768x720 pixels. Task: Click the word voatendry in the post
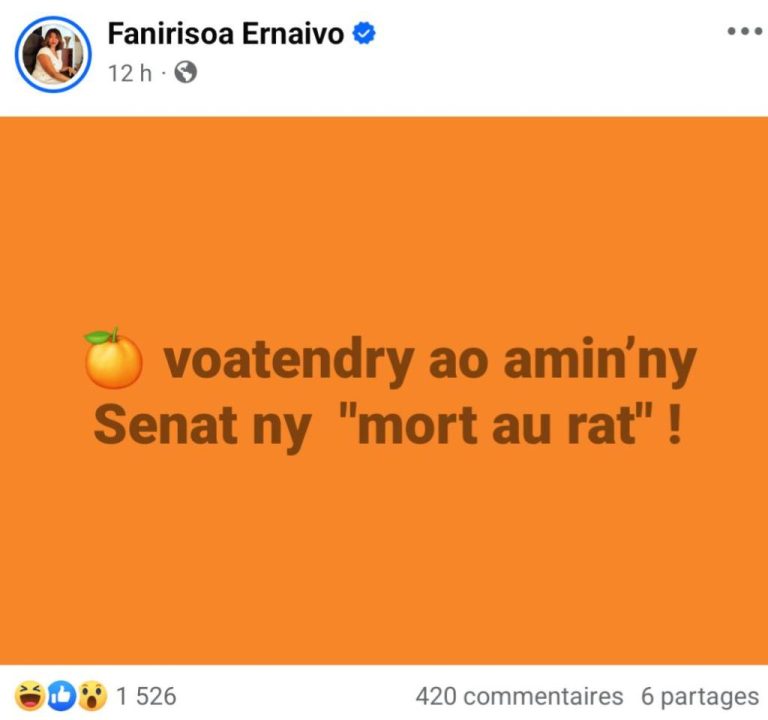[x=289, y=360]
